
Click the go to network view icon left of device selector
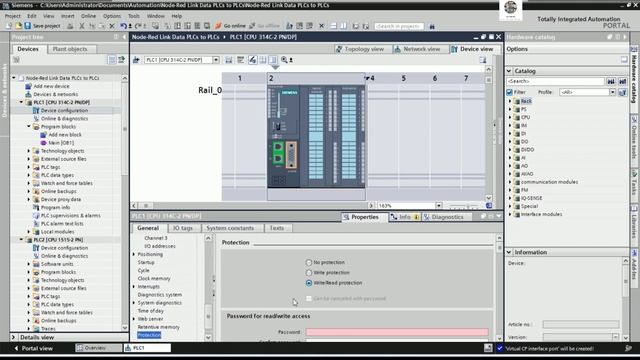(x=136, y=60)
